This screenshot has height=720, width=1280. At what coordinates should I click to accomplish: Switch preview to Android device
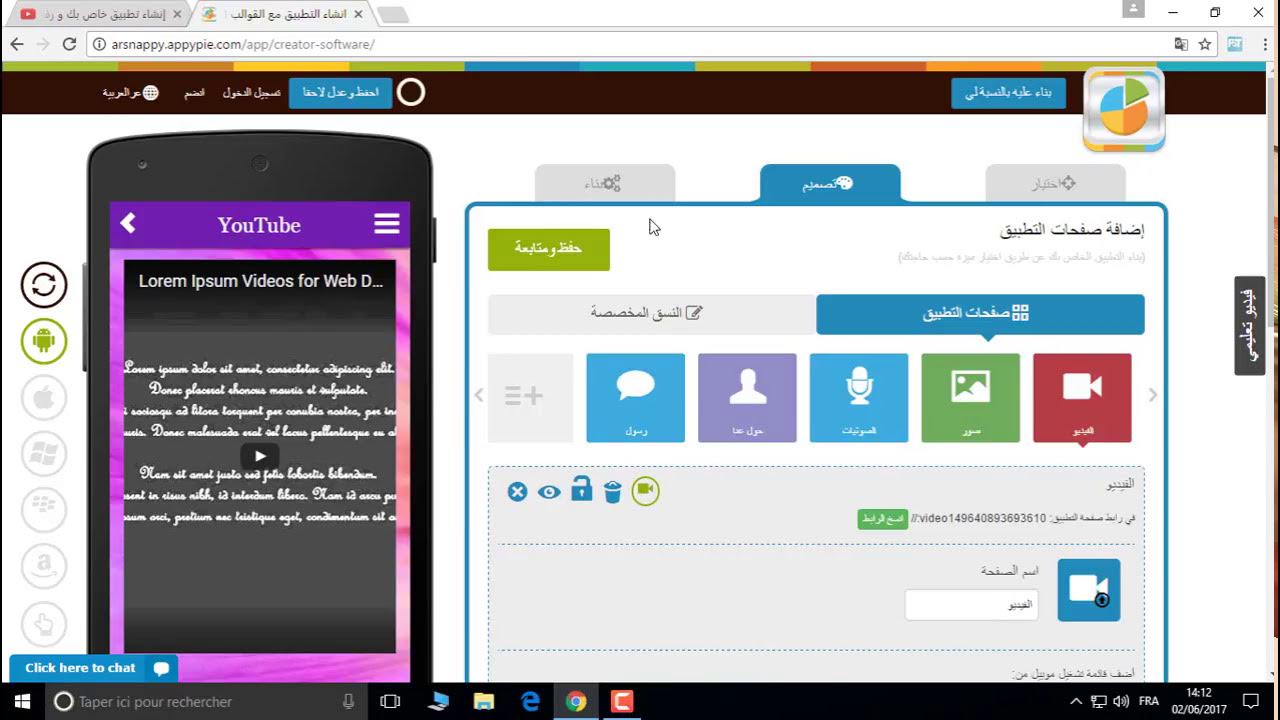(44, 341)
